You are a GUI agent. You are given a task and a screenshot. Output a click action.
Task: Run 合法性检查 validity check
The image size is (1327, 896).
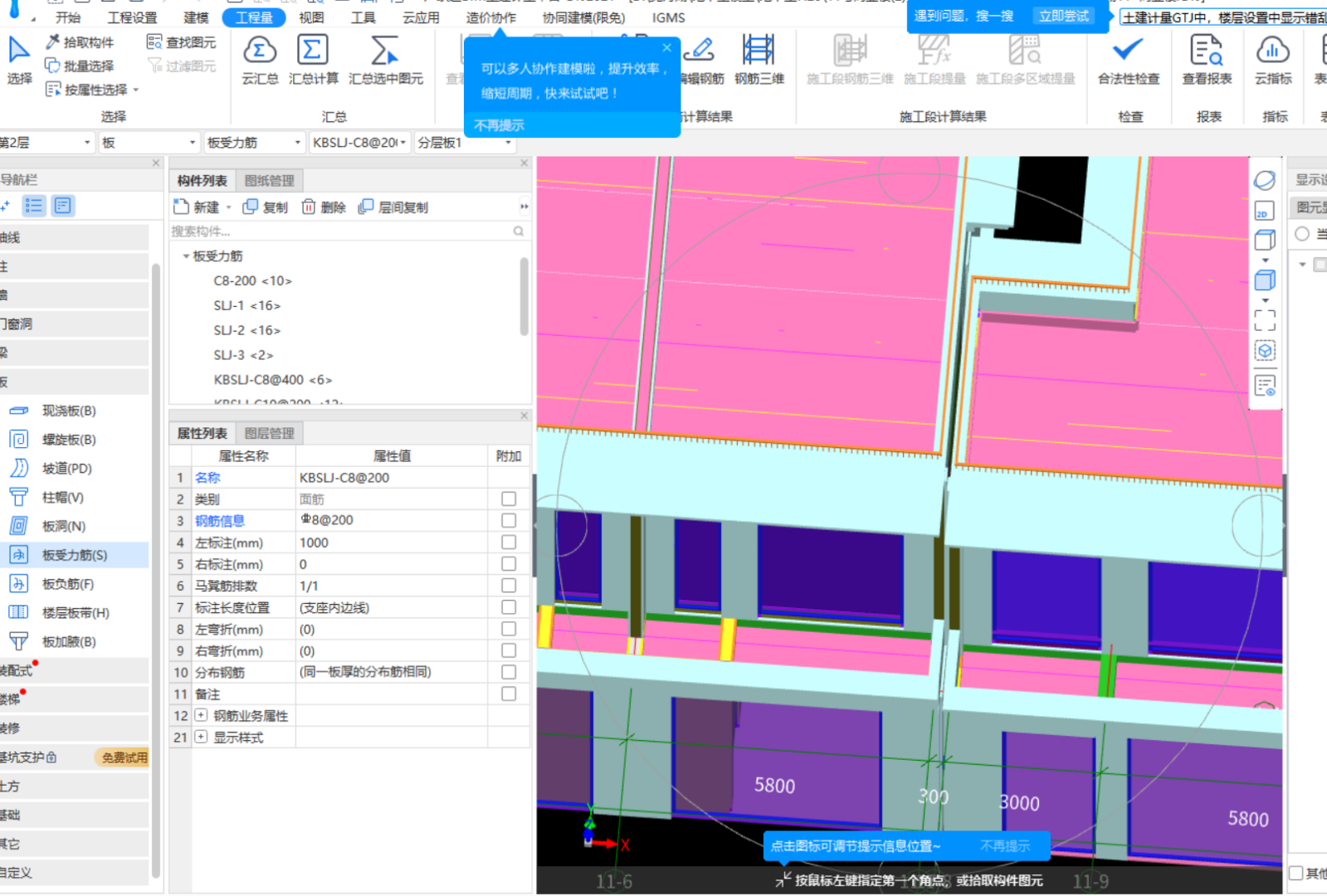tap(1128, 60)
